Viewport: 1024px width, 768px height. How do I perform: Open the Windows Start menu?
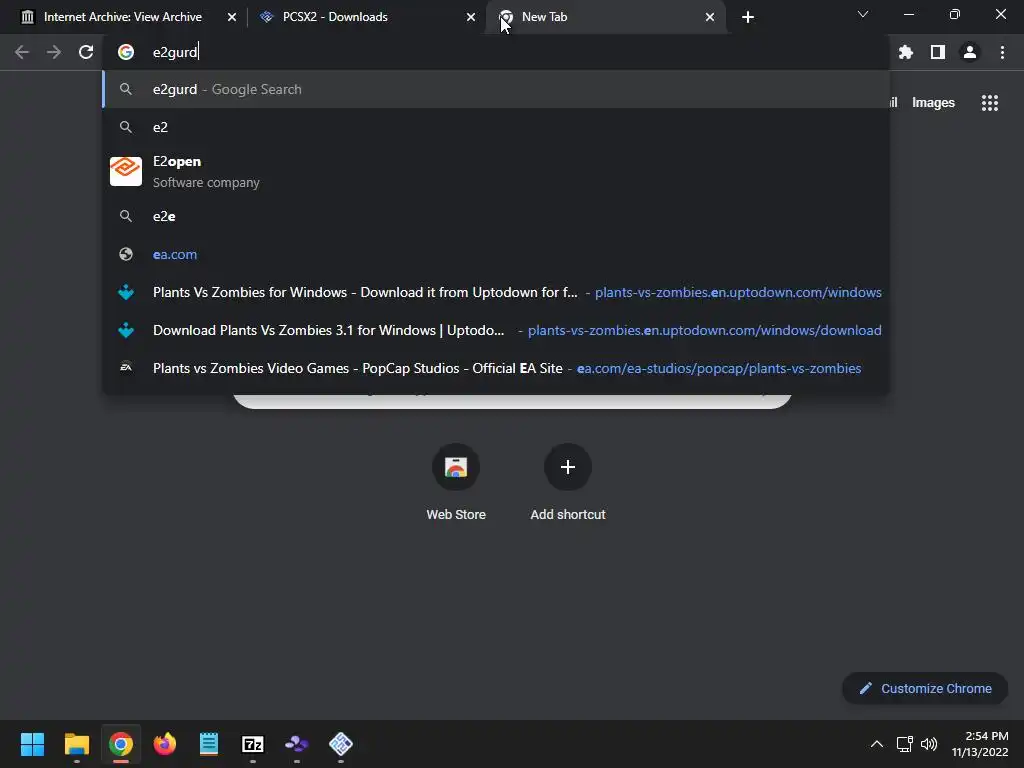pos(32,744)
